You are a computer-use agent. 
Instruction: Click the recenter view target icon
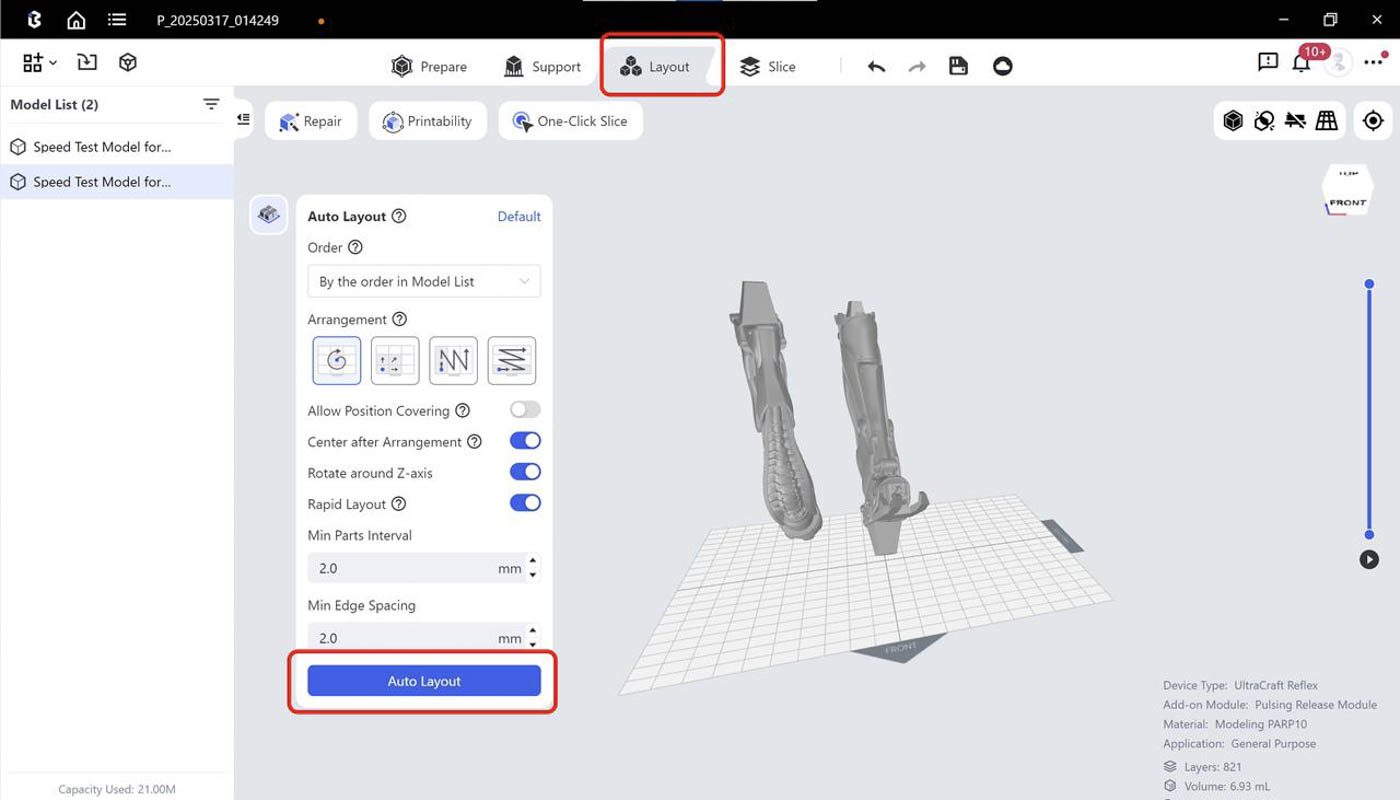(1373, 121)
